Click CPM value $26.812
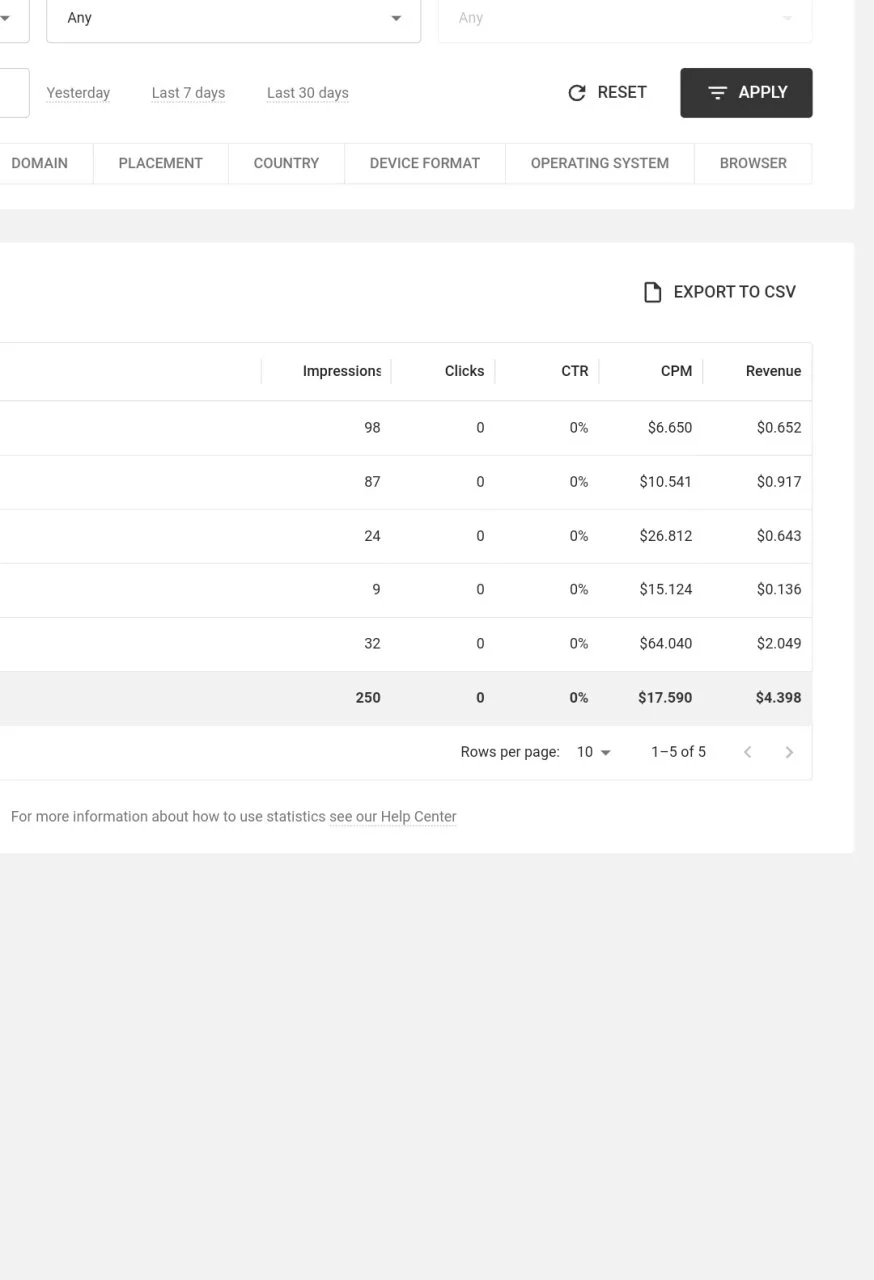This screenshot has height=1280, width=874. point(666,536)
